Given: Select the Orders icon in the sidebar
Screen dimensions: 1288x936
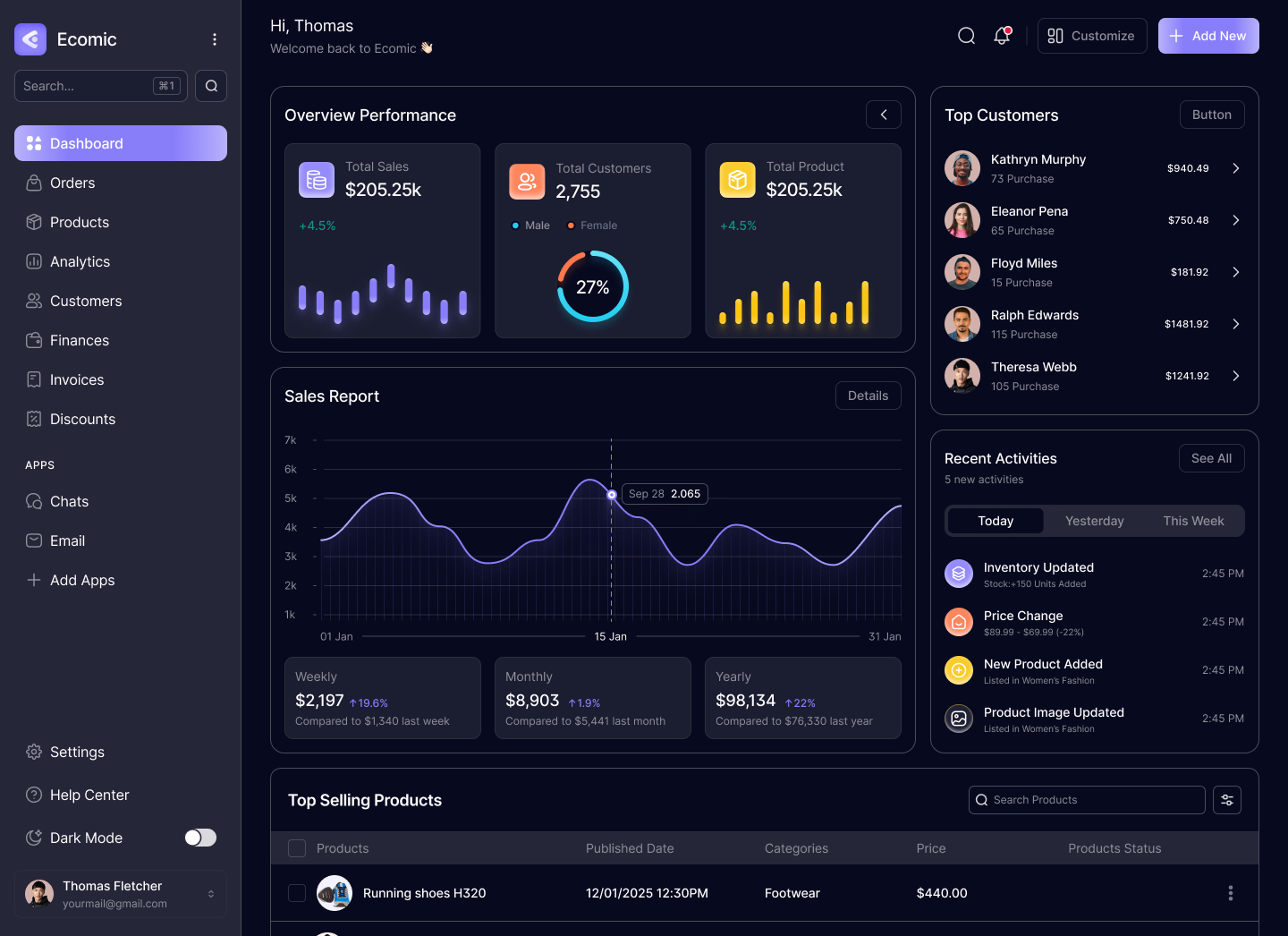Looking at the screenshot, I should (33, 183).
